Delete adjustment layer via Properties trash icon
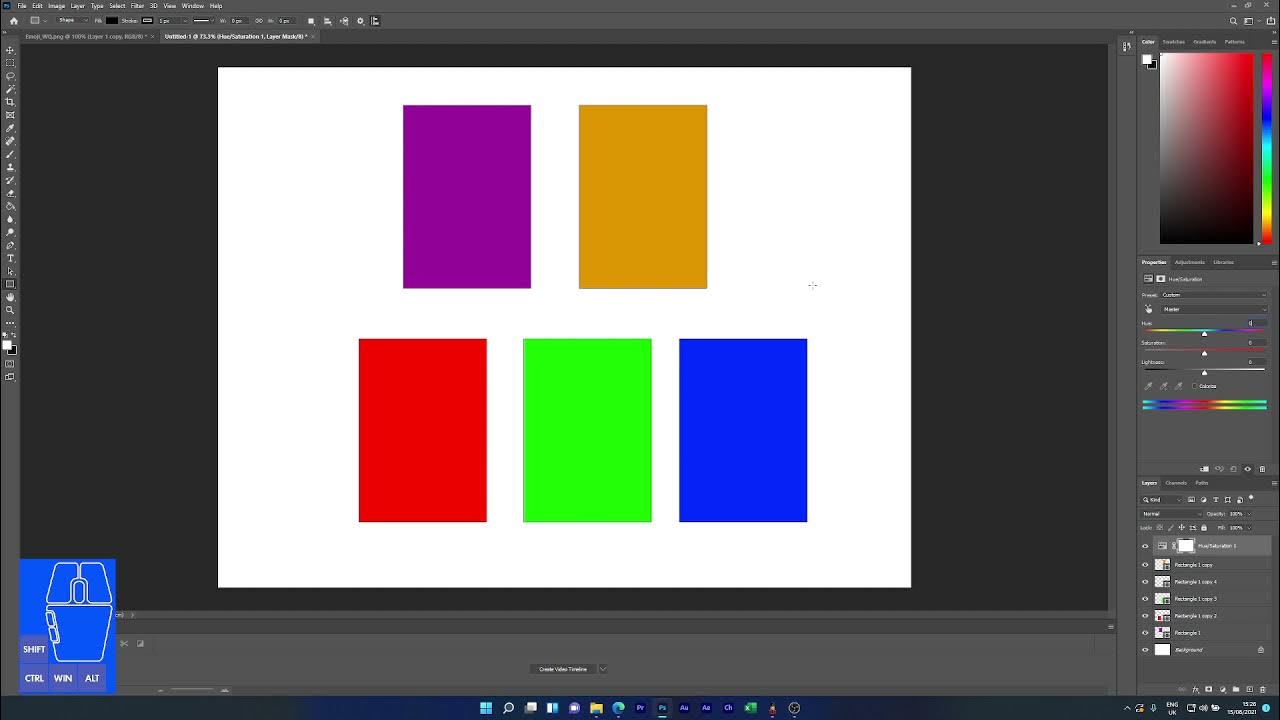This screenshot has width=1280, height=720. click(1262, 469)
